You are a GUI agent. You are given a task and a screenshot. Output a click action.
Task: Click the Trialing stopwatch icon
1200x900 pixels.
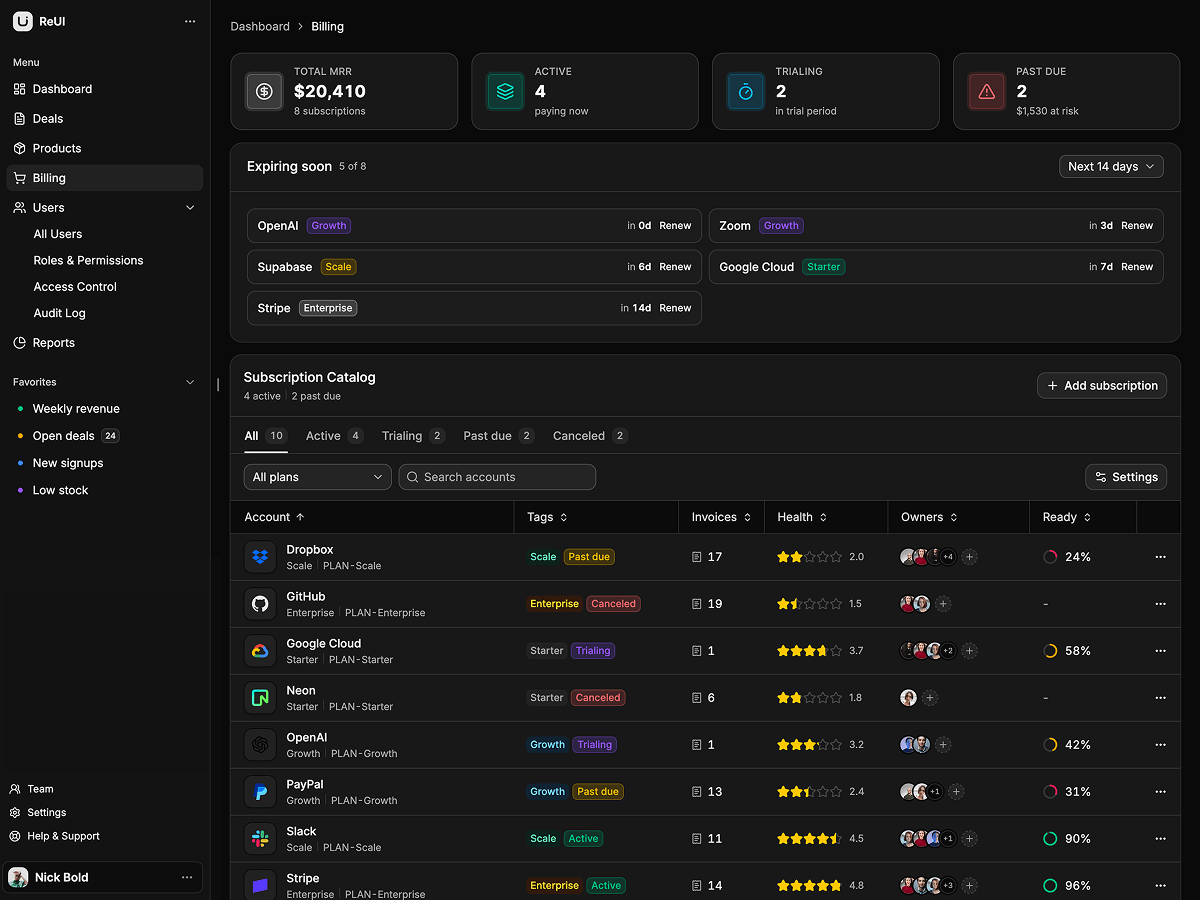pyautogui.click(x=746, y=91)
